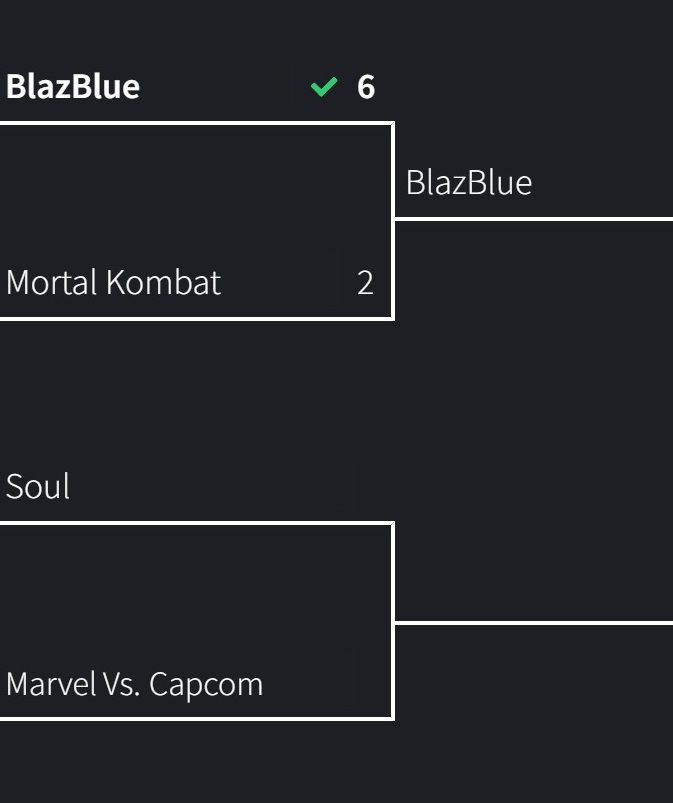673x803 pixels.
Task: Select BlazBlue in the second-round slot
Action: 469,183
